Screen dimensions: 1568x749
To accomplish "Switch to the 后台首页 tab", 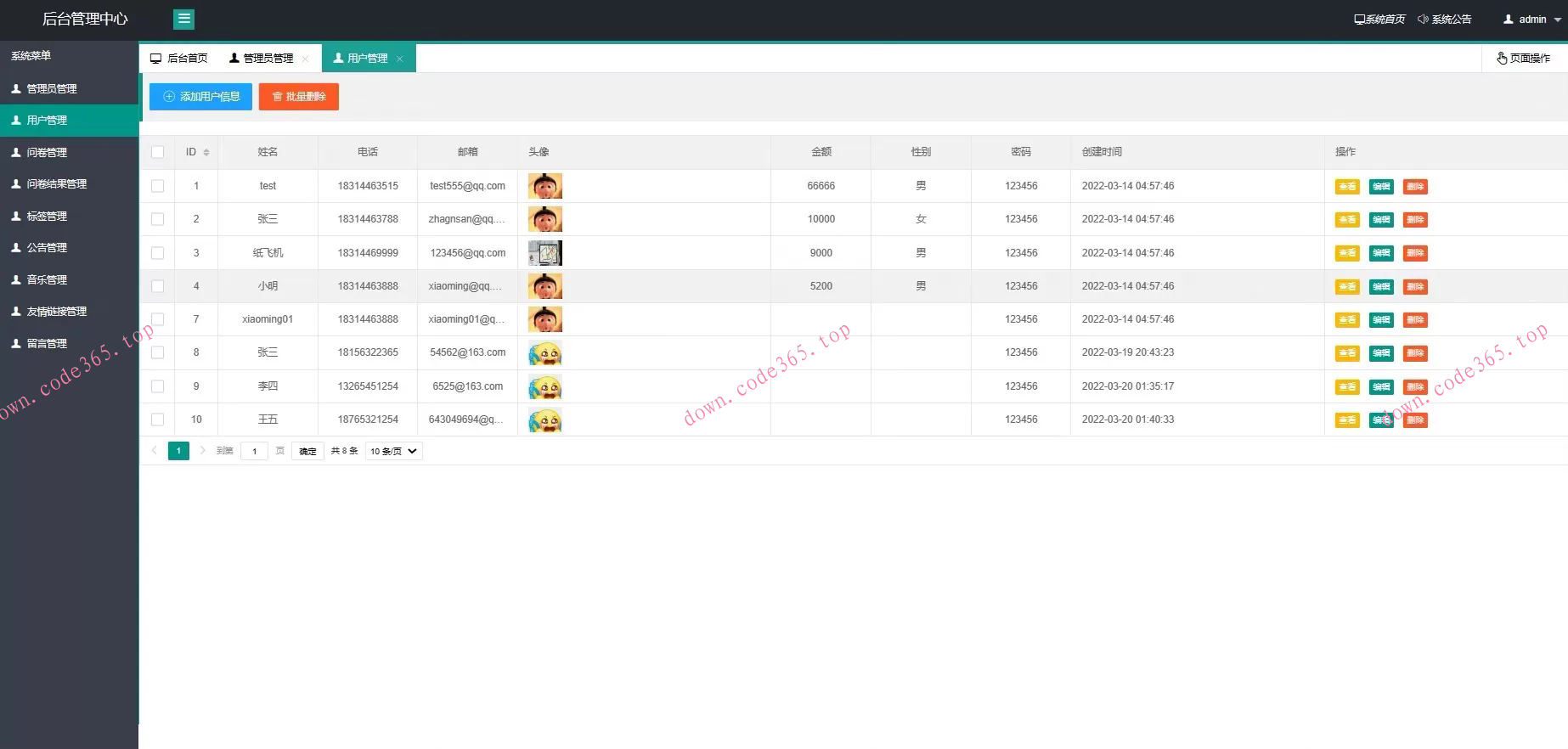I will 179,59.
